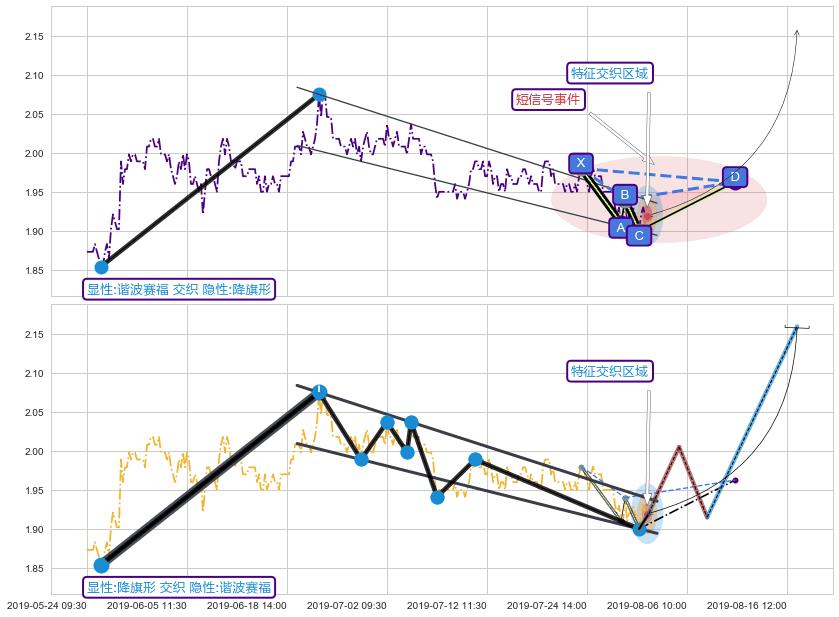Click the red zigzag peak in bottom chart
This screenshot has width=839, height=617.
tap(679, 447)
